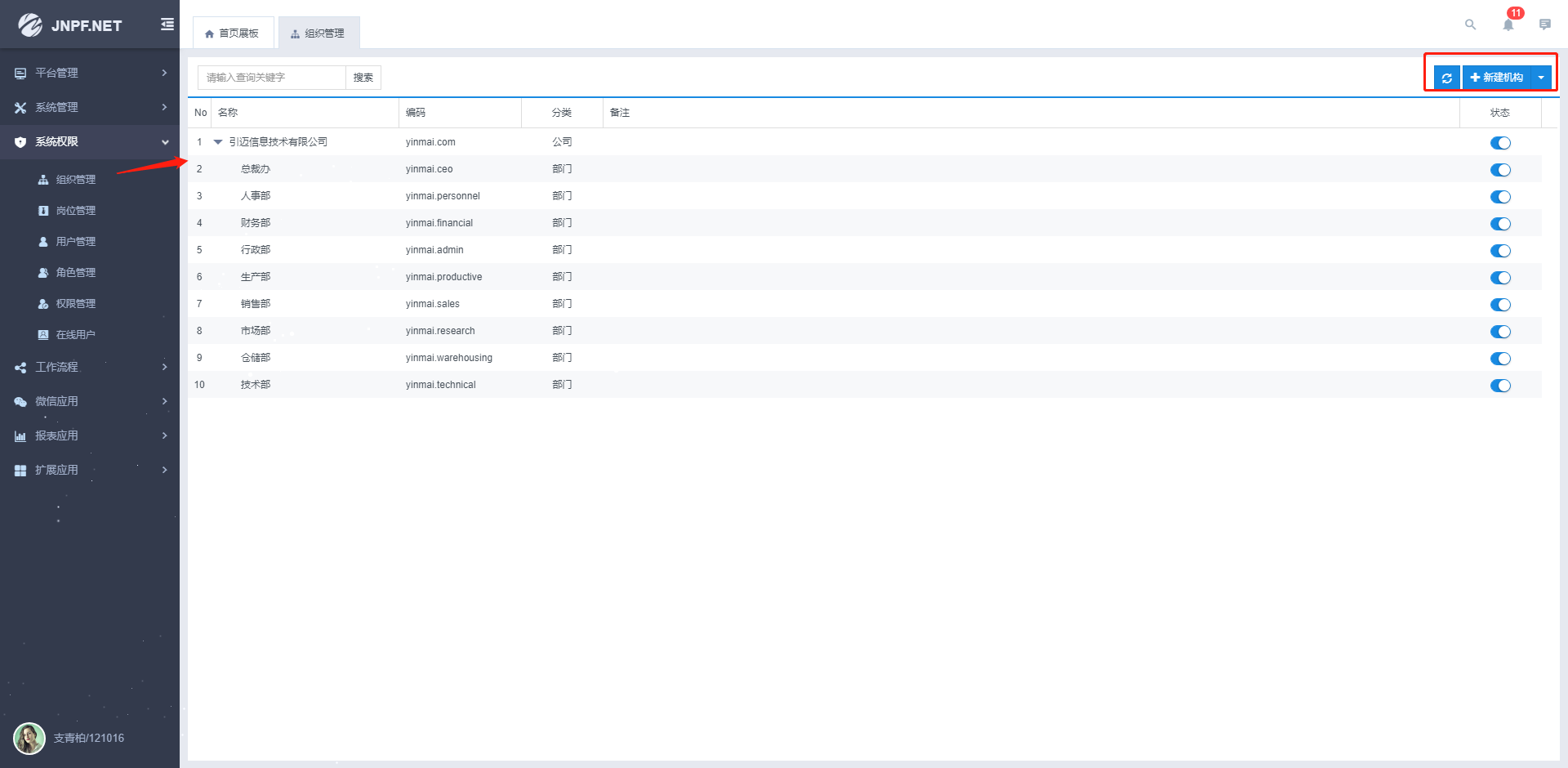Click the 岗位管理 icon in sidebar
This screenshot has width=1568, height=768.
pos(43,211)
